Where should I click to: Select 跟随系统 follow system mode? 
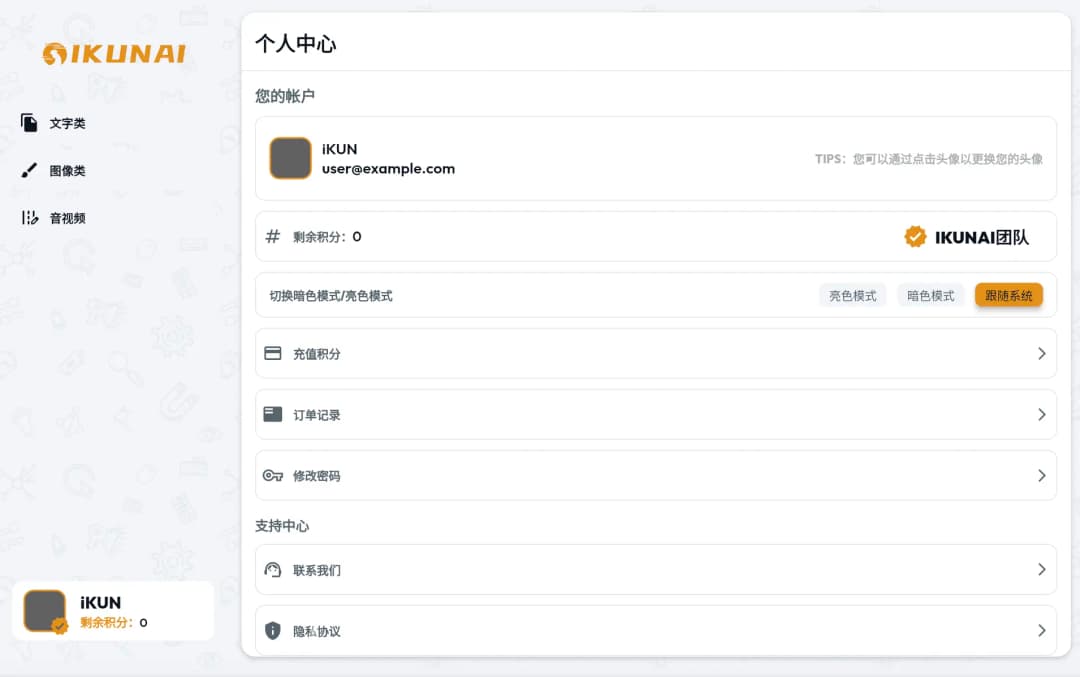(1008, 296)
